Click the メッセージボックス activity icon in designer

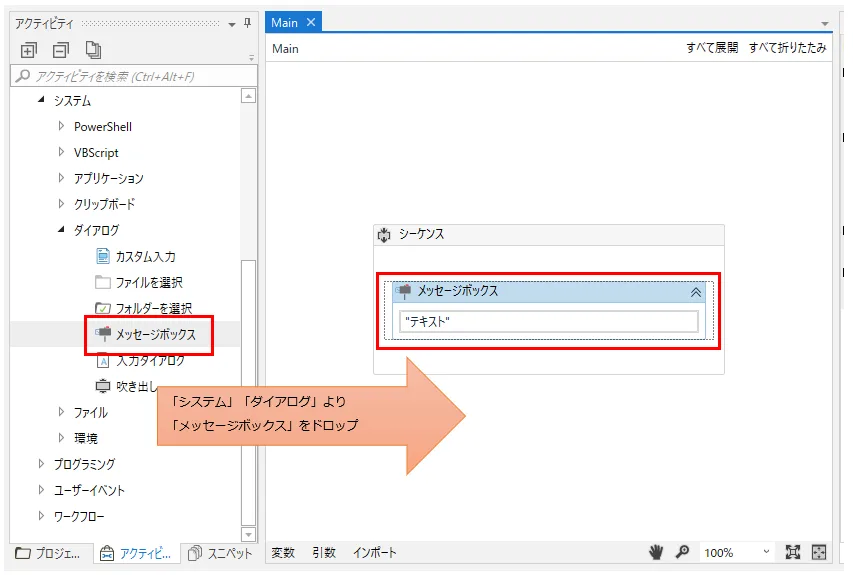pos(404,291)
